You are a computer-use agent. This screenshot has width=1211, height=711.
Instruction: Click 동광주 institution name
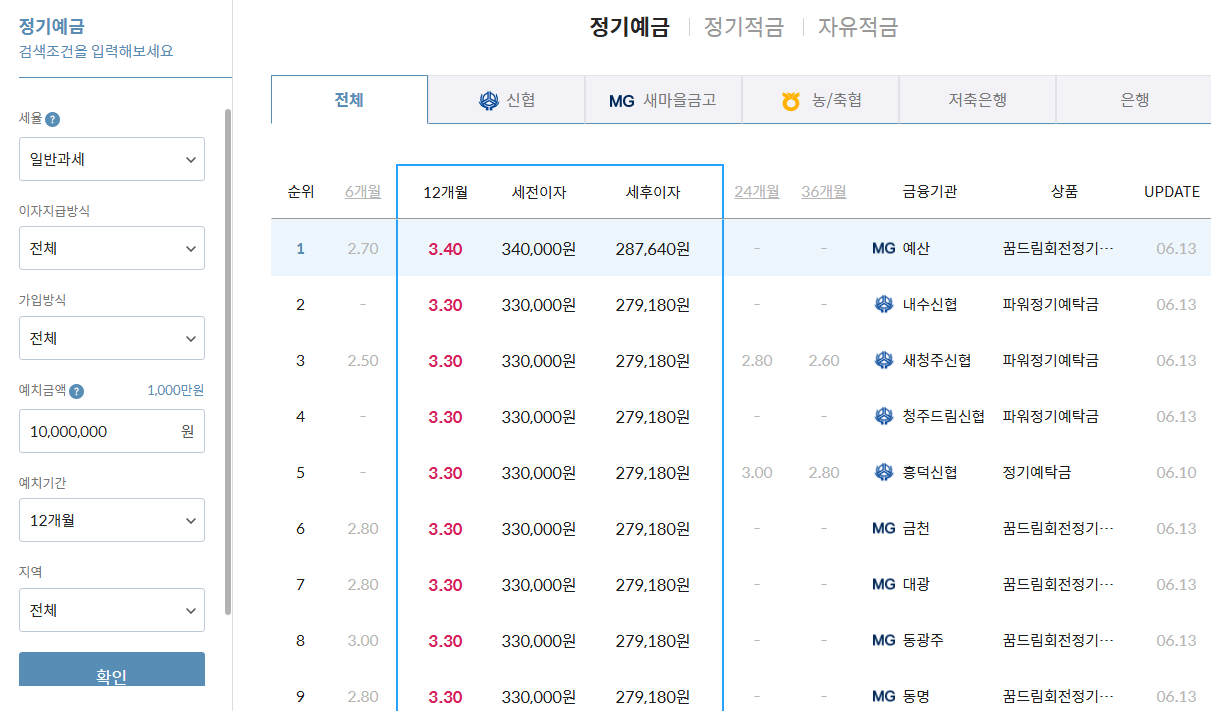click(x=923, y=640)
